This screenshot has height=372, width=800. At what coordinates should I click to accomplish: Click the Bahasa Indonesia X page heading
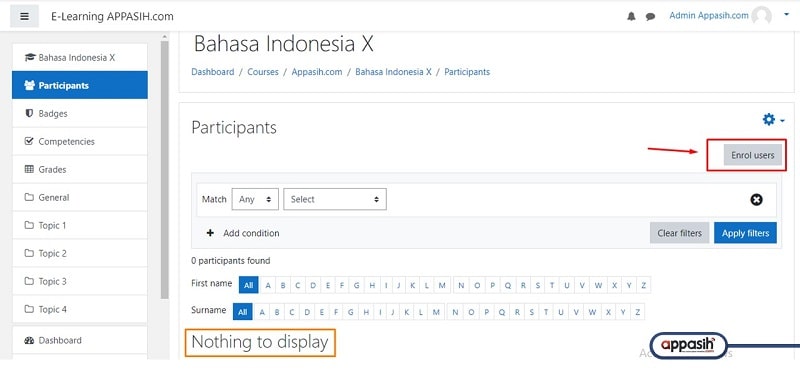point(284,44)
